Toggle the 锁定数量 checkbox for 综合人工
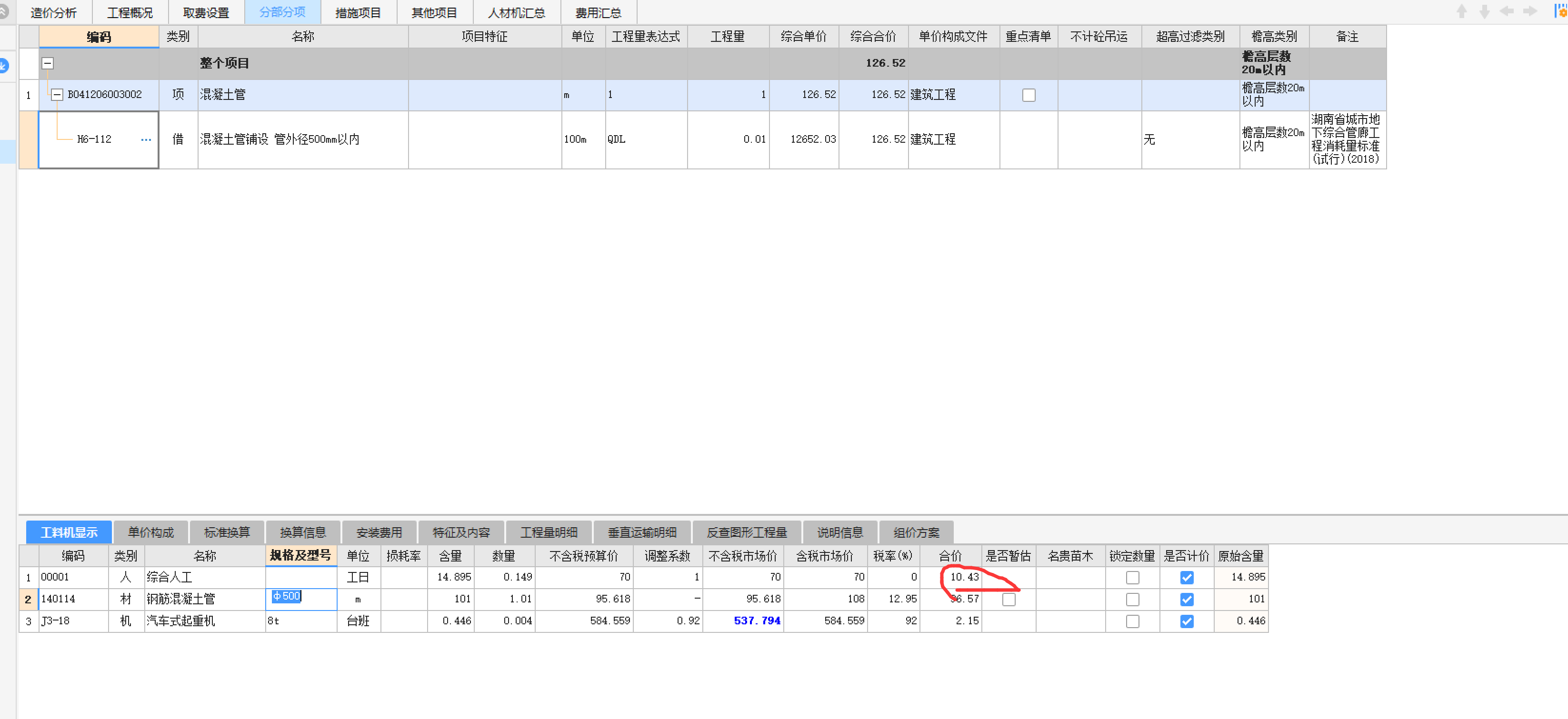This screenshot has width=1568, height=719. point(1132,577)
